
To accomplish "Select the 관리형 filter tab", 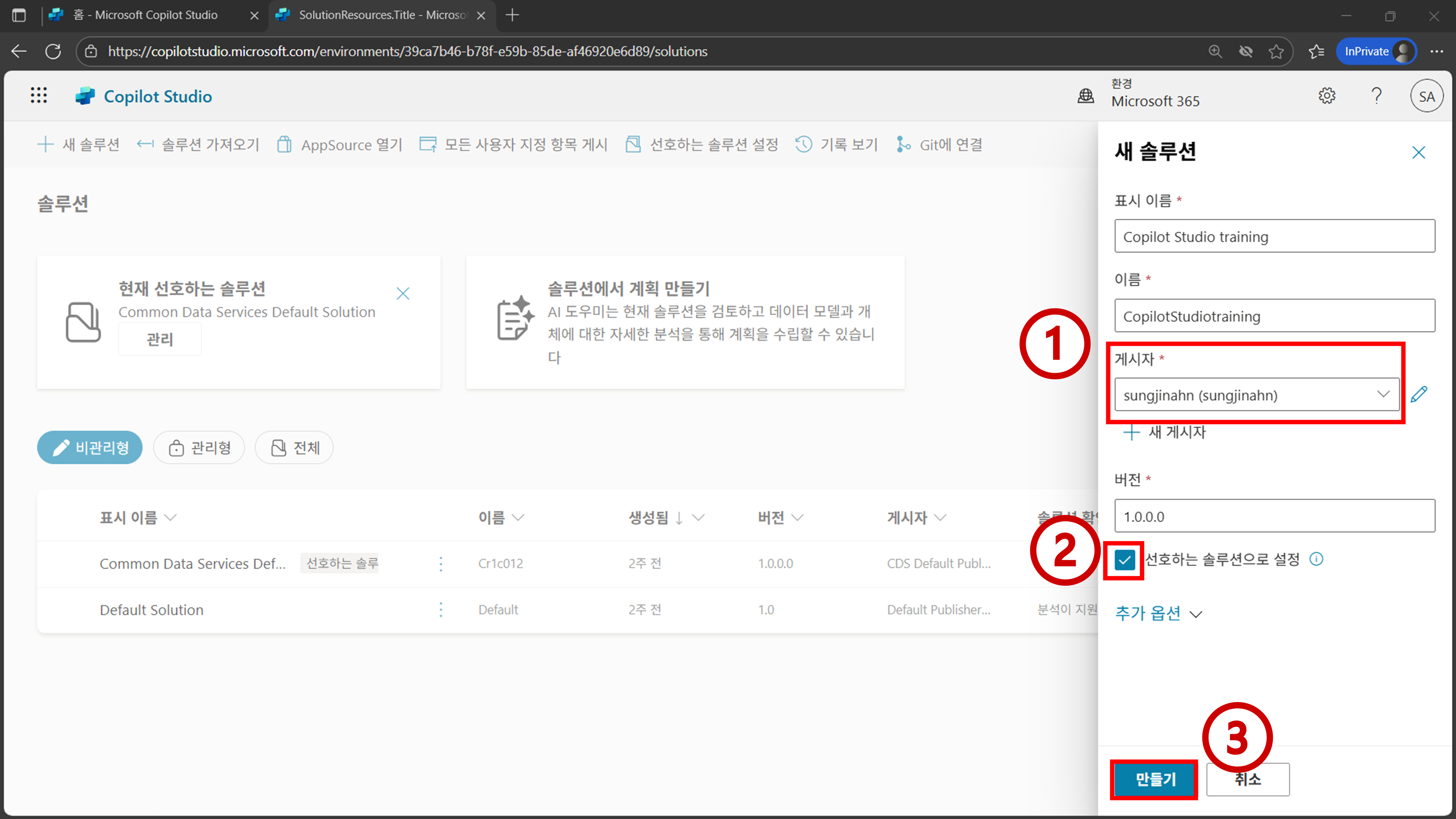I will [199, 448].
